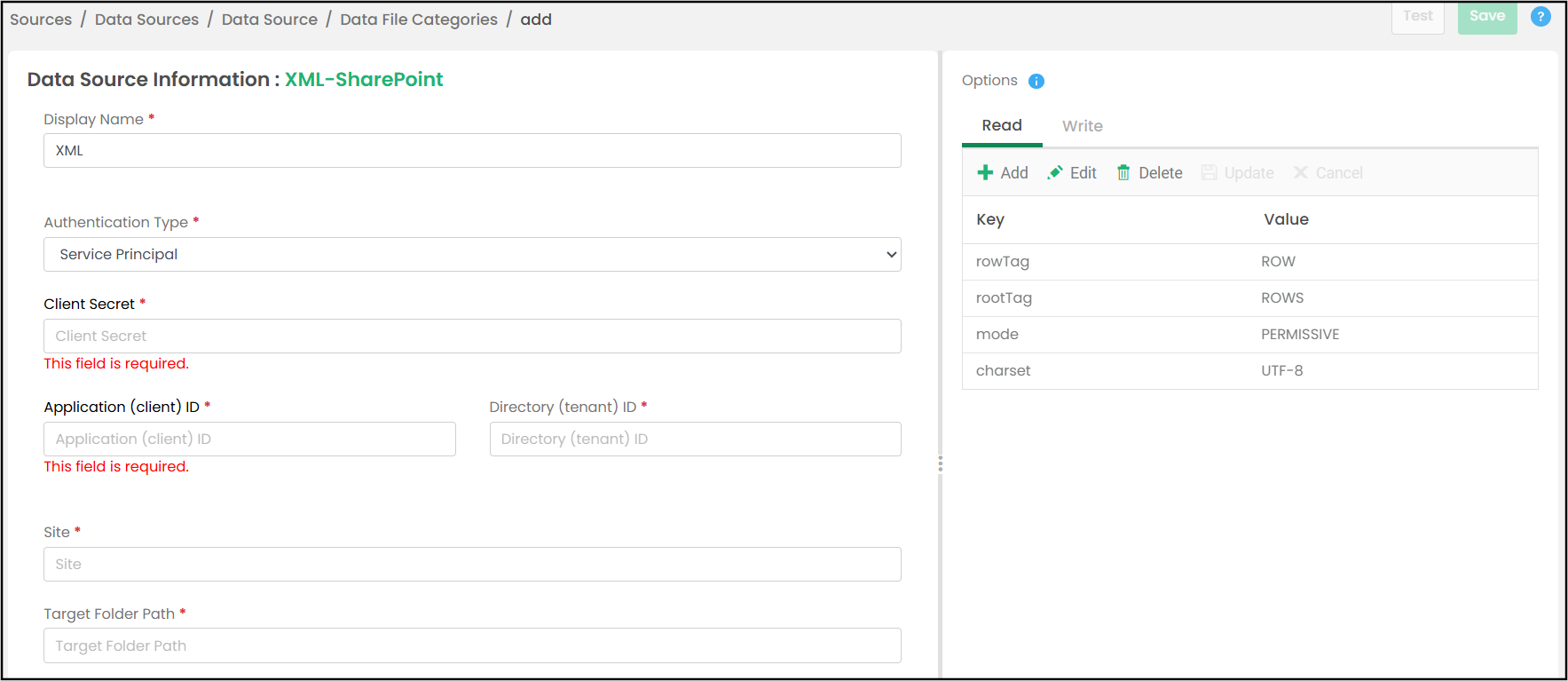Switch to the Read tab

click(x=1002, y=125)
